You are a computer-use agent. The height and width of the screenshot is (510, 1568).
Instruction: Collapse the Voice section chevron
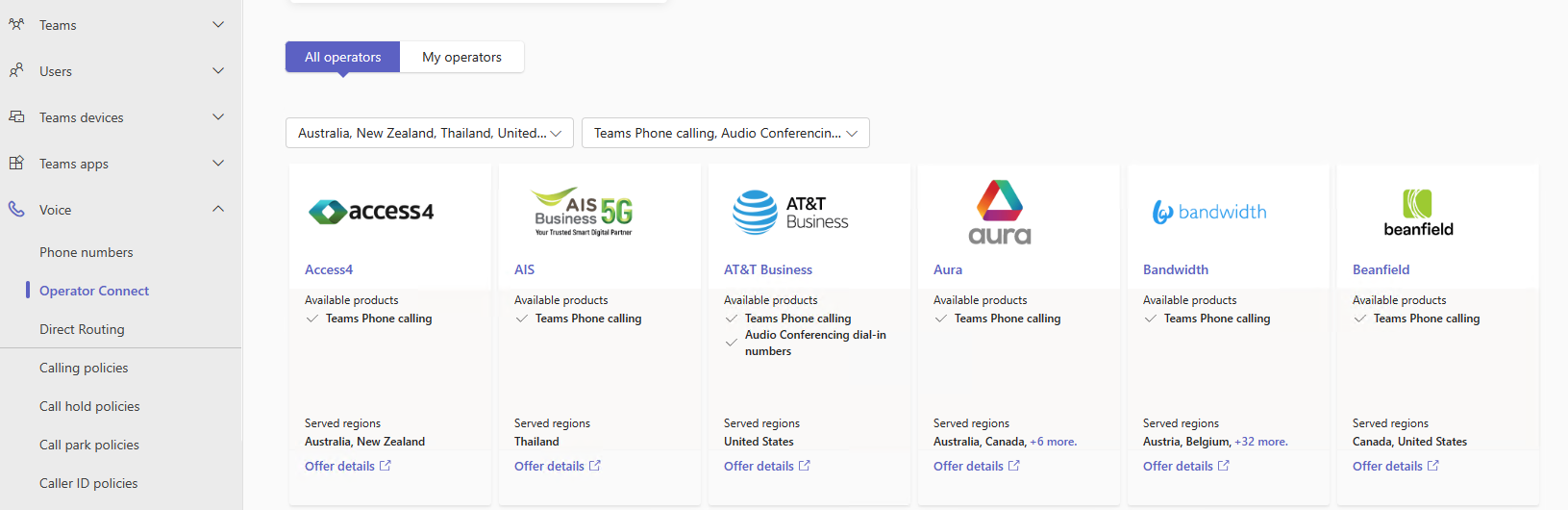(218, 209)
